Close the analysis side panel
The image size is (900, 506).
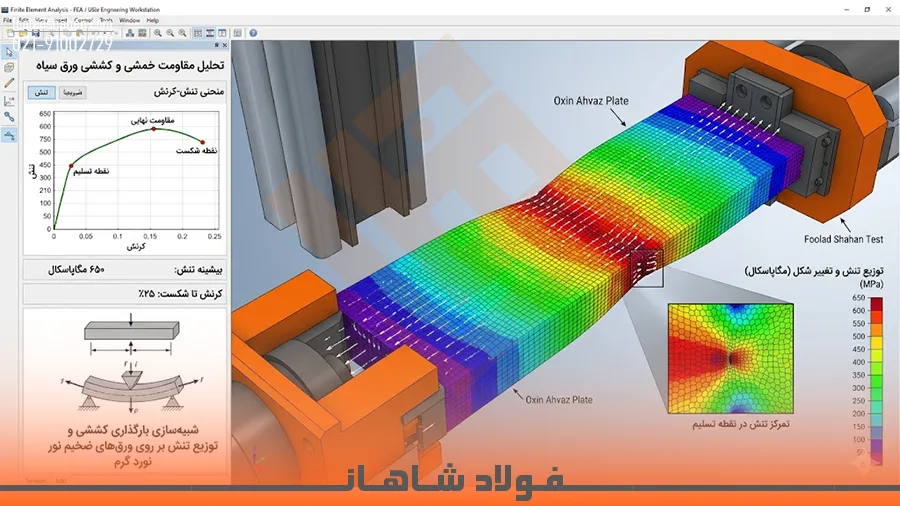pos(224,45)
